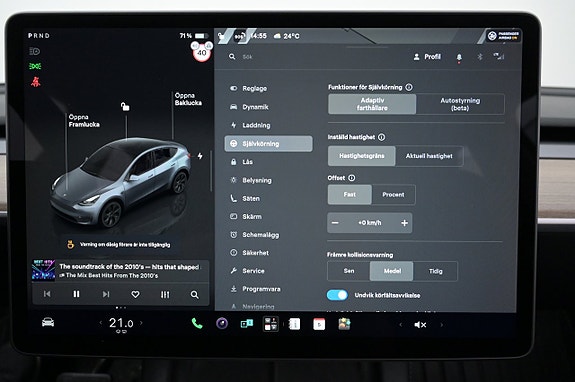The width and height of the screenshot is (575, 382).
Task: Tap the car controls icon at bottom left
Action: click(x=48, y=322)
